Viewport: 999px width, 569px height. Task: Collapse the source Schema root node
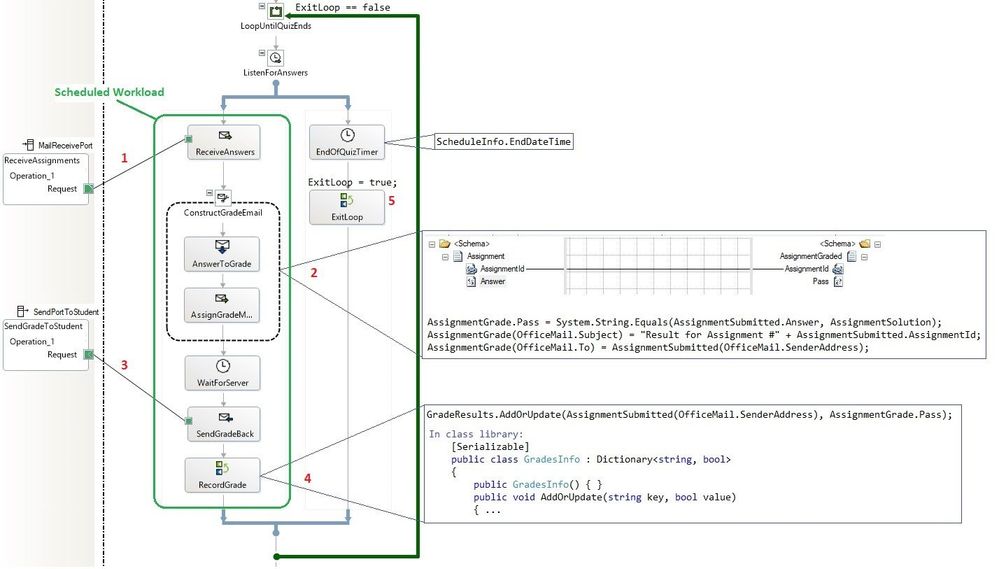point(431,244)
